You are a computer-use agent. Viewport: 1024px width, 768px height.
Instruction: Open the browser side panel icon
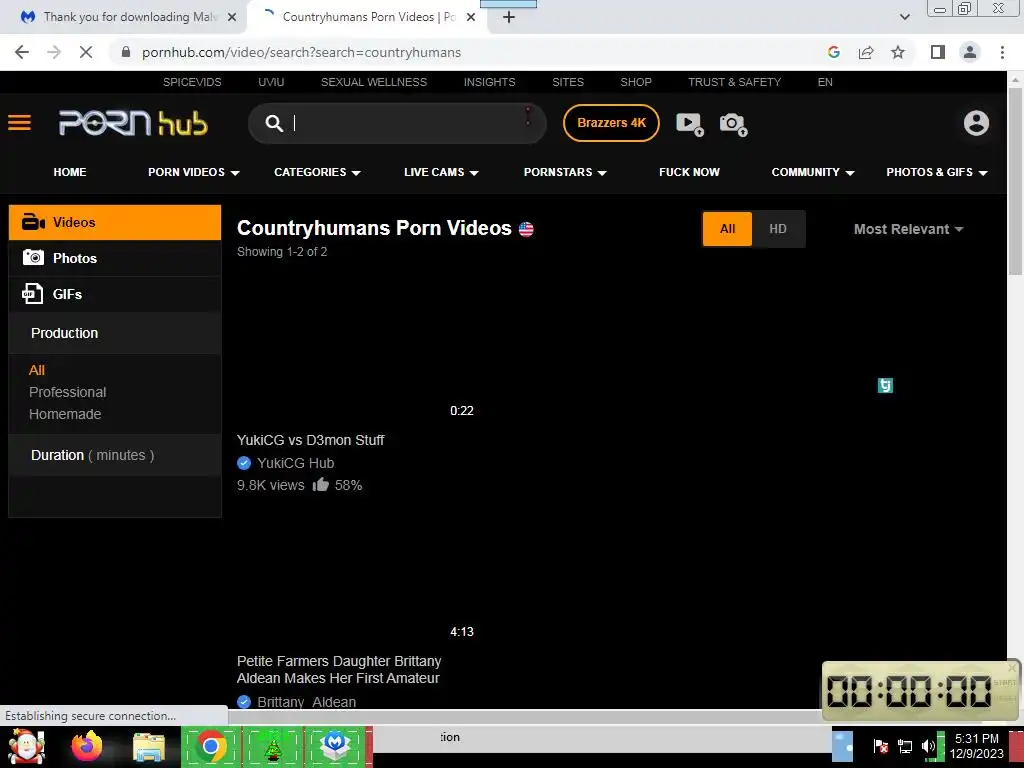(x=938, y=52)
